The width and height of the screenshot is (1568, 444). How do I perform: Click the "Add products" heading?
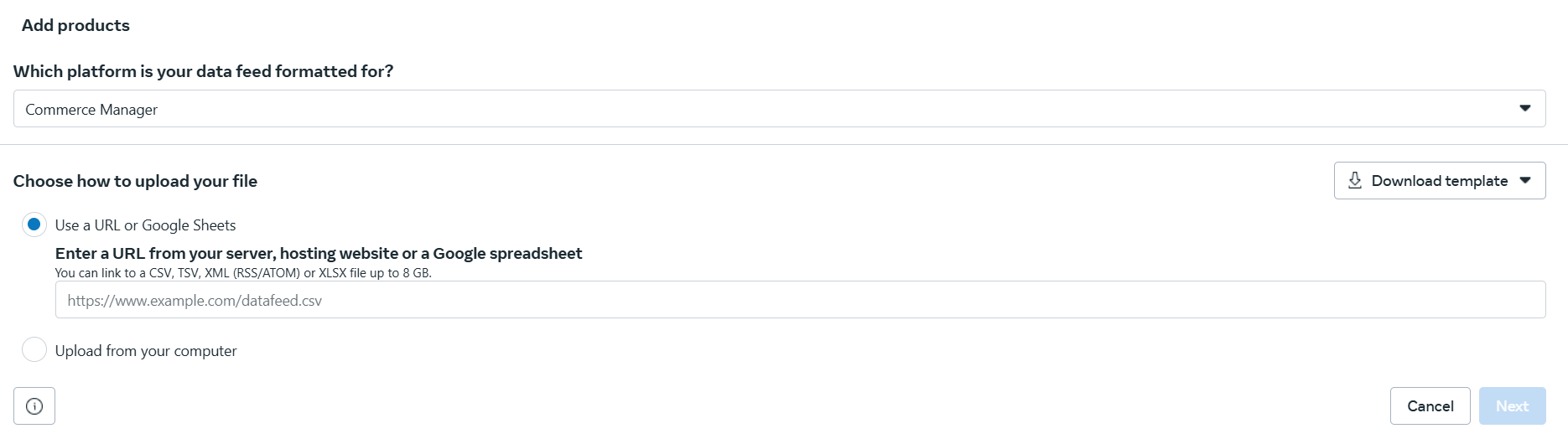[x=75, y=25]
